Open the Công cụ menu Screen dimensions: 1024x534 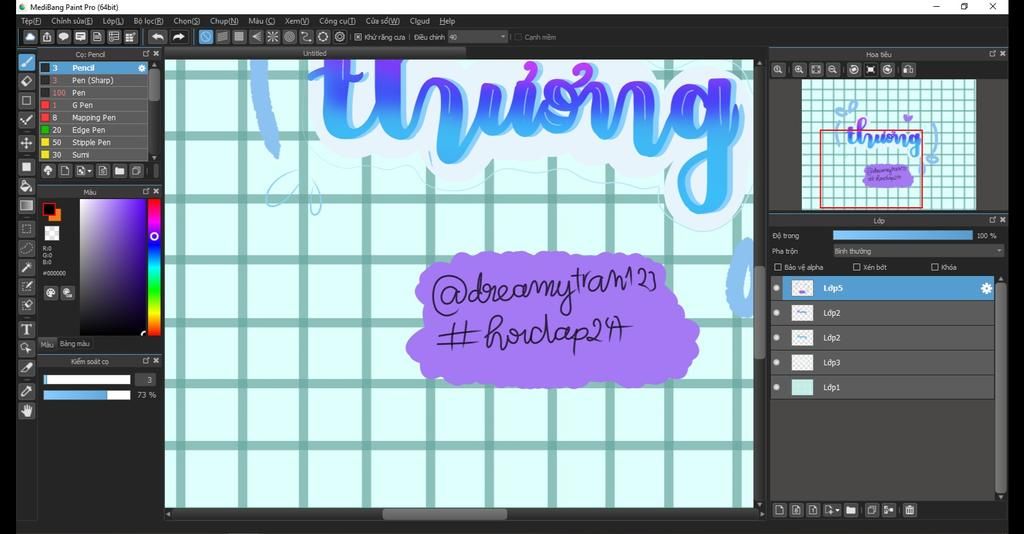[x=337, y=21]
